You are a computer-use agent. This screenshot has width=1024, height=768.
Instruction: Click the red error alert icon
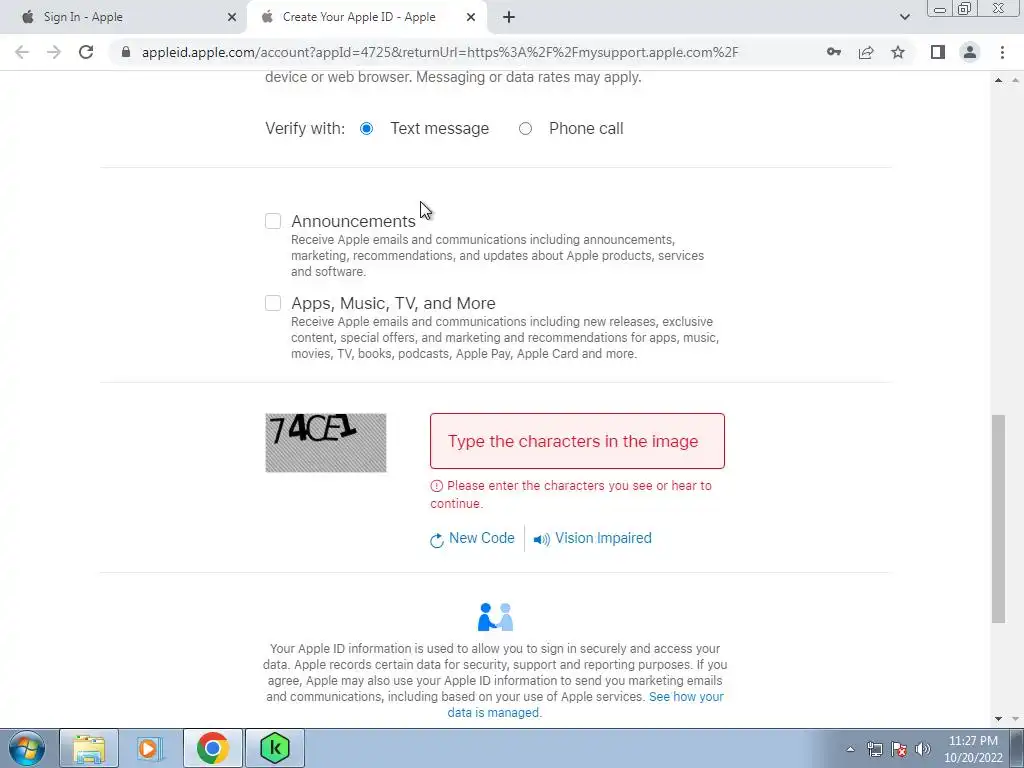[436, 486]
